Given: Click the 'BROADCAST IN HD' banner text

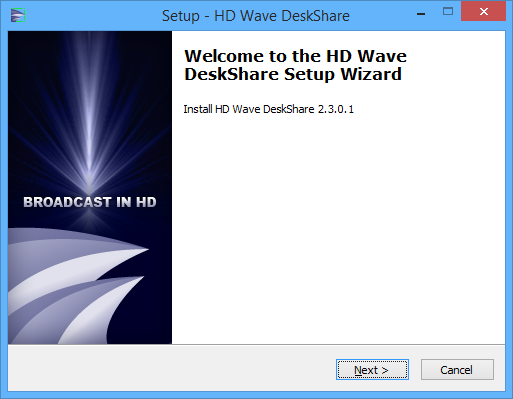Looking at the screenshot, I should pyautogui.click(x=90, y=202).
